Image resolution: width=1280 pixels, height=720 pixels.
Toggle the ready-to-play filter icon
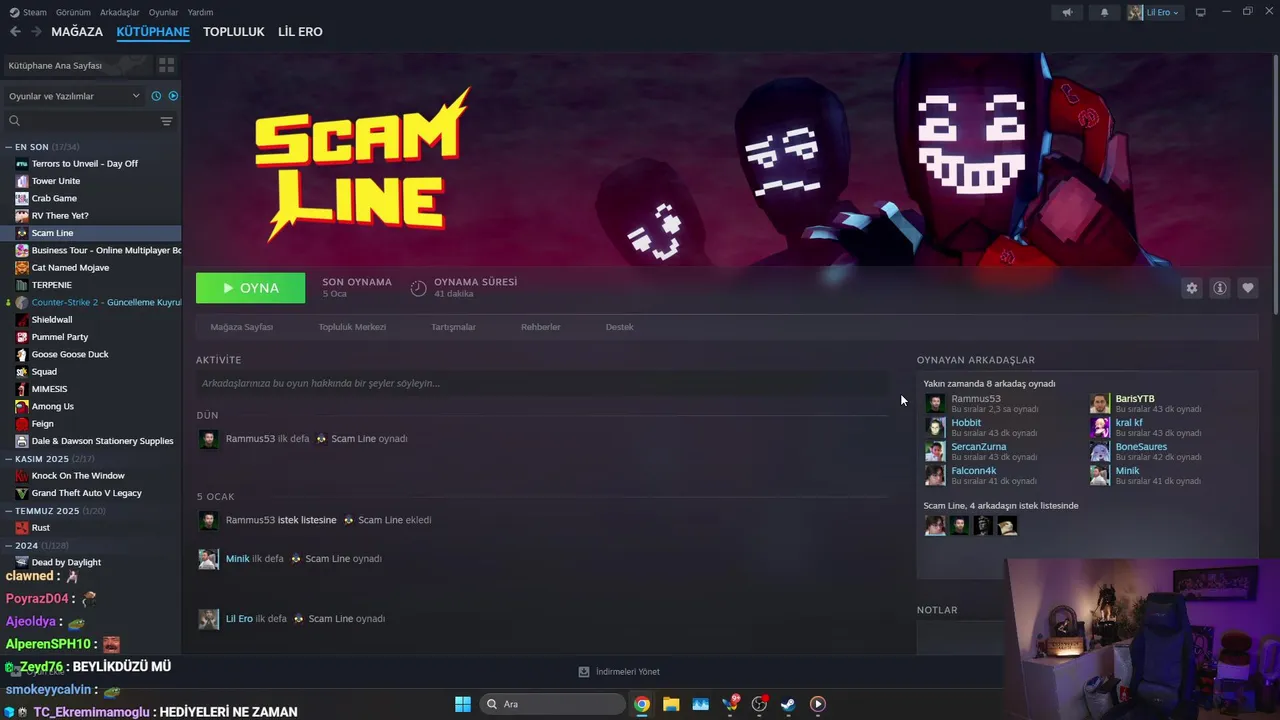(173, 96)
